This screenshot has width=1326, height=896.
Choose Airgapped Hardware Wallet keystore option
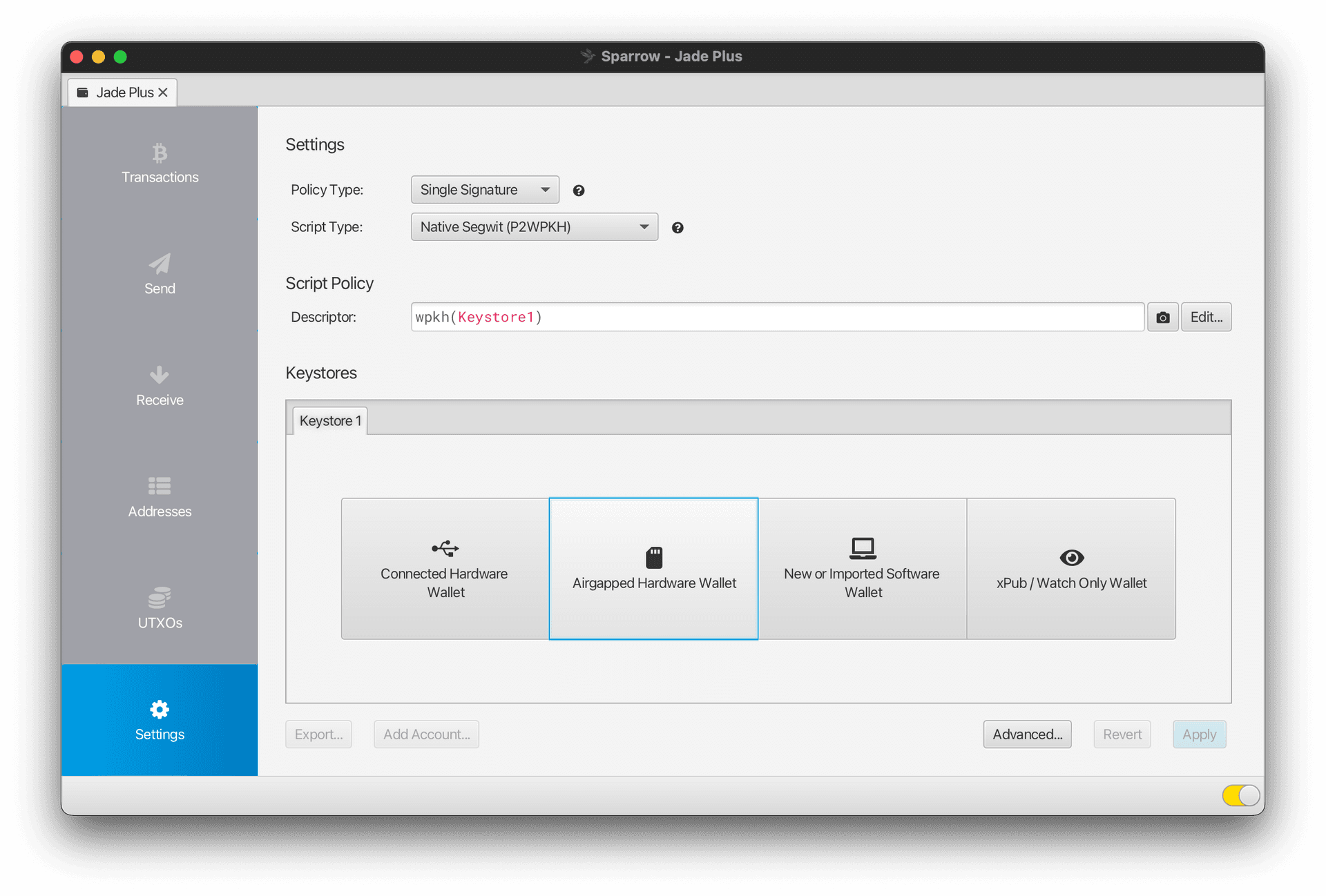point(653,569)
